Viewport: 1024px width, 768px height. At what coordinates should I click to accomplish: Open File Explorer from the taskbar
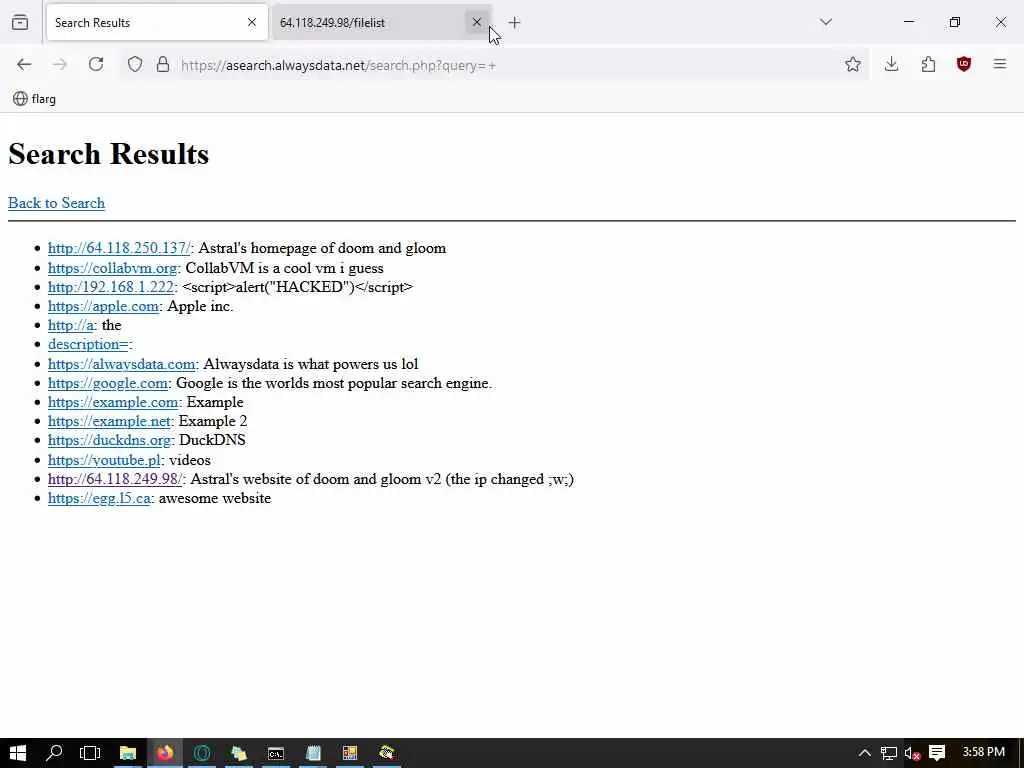pos(127,753)
